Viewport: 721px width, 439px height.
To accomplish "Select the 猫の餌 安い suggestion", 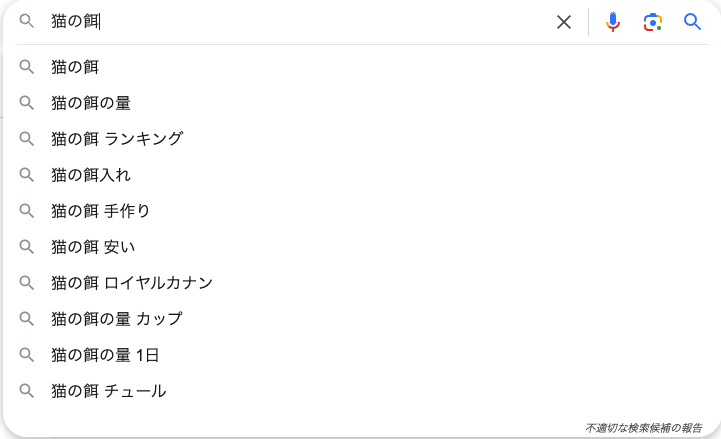I will [x=93, y=247].
